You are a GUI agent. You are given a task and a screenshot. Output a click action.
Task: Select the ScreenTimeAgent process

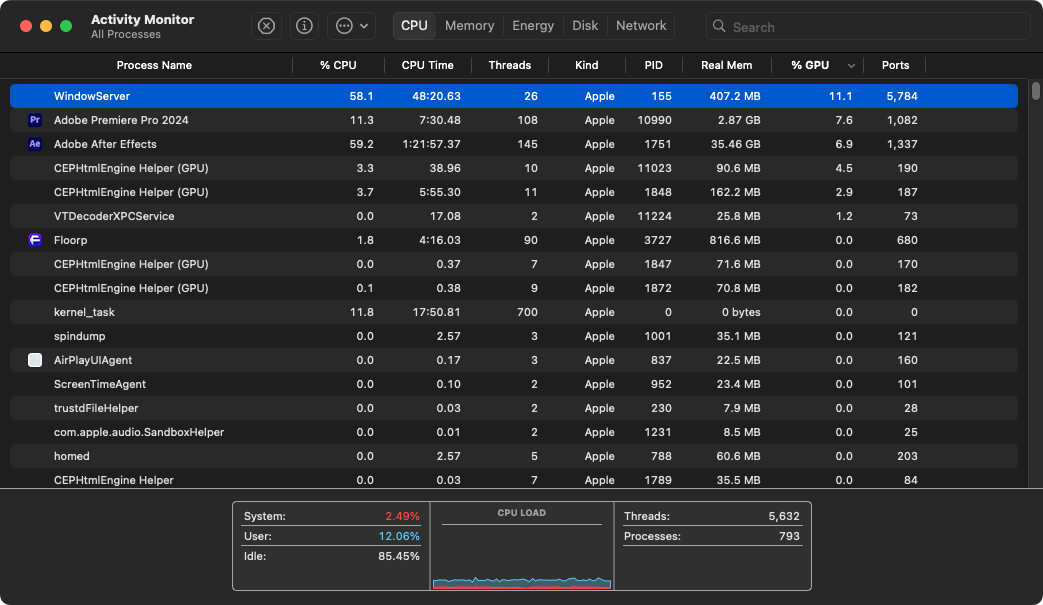[514, 384]
